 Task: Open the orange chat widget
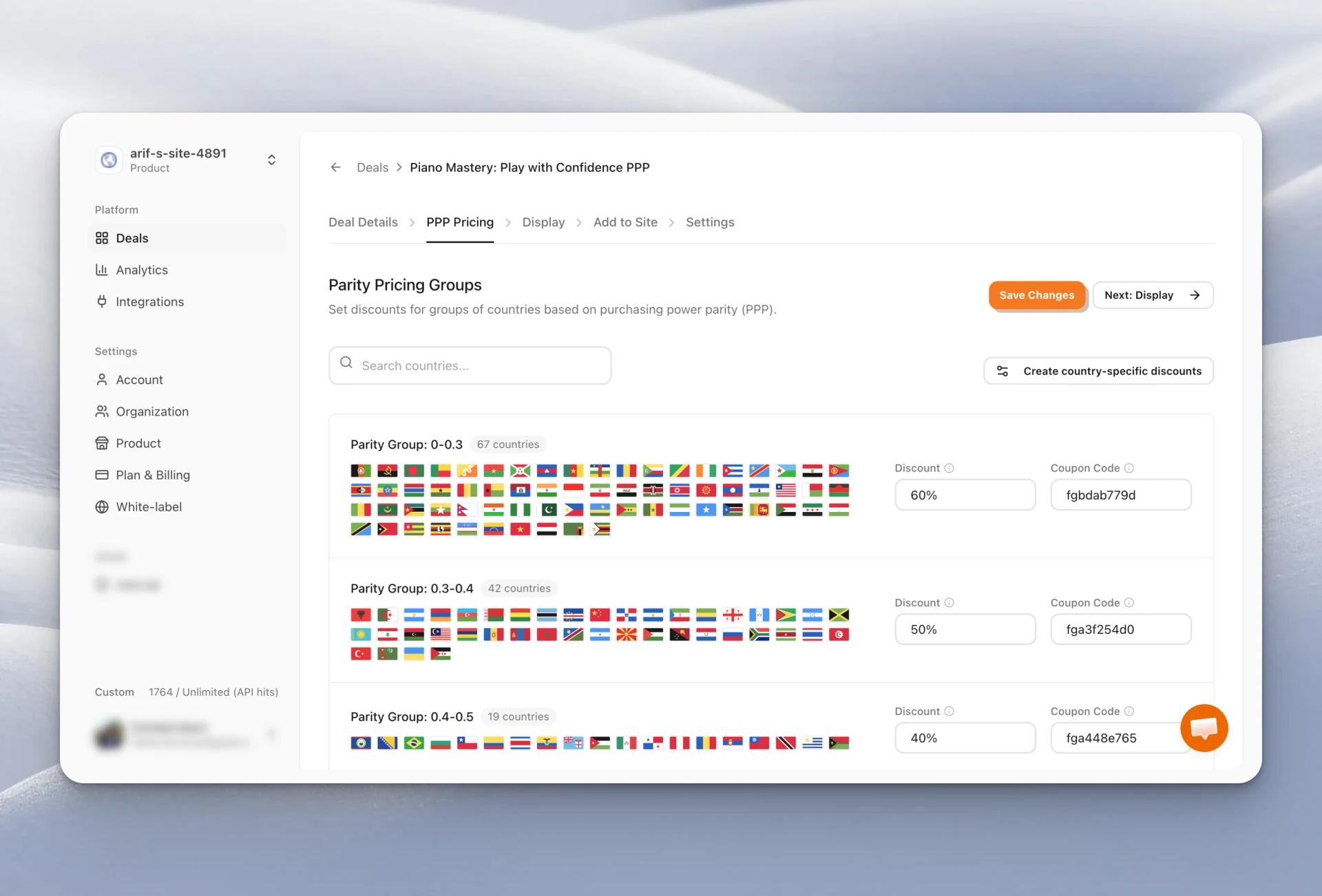[1204, 728]
